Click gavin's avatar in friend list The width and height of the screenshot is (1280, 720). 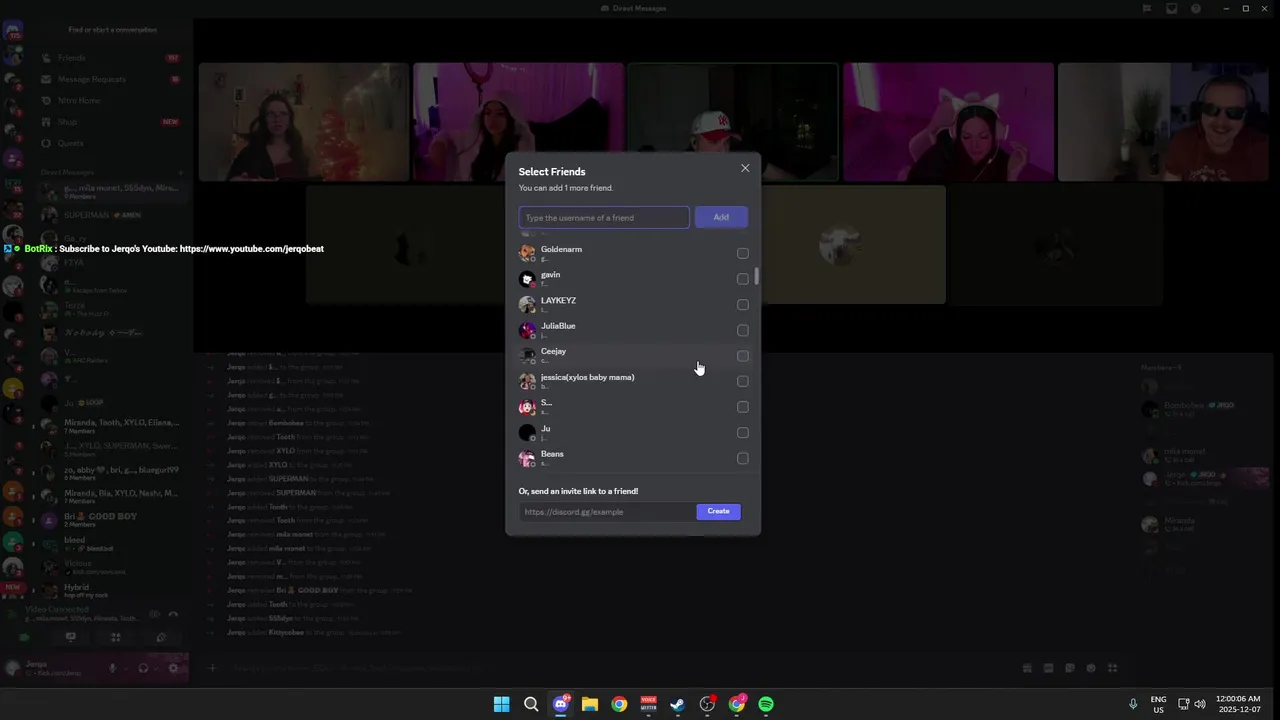pos(527,279)
